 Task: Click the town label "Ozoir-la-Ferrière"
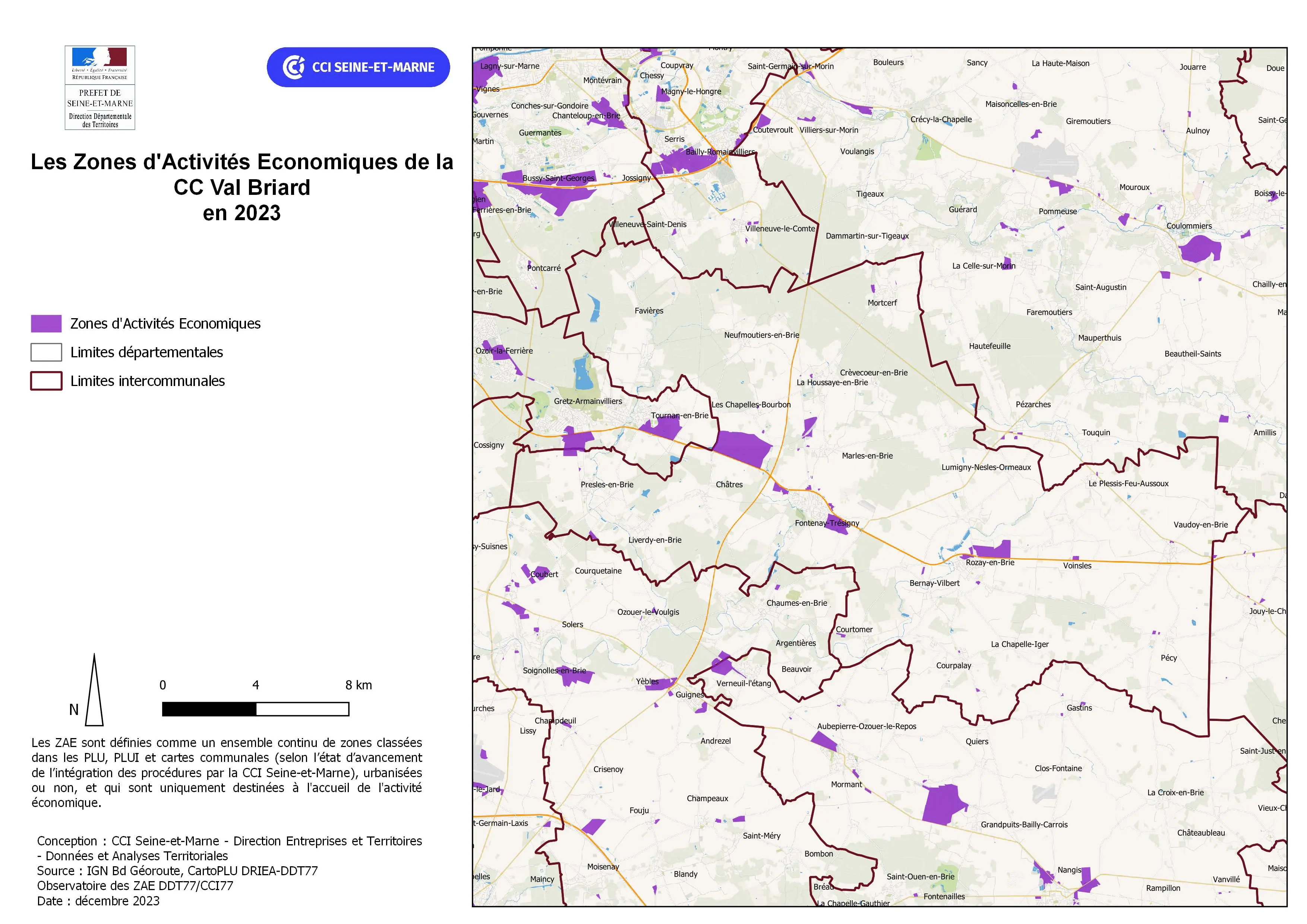pyautogui.click(x=504, y=351)
